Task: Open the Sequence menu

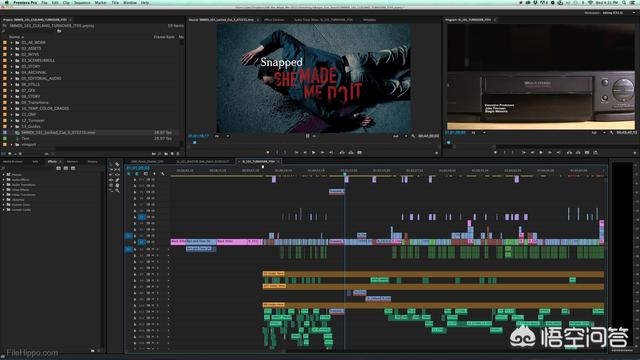Action: click(x=82, y=2)
